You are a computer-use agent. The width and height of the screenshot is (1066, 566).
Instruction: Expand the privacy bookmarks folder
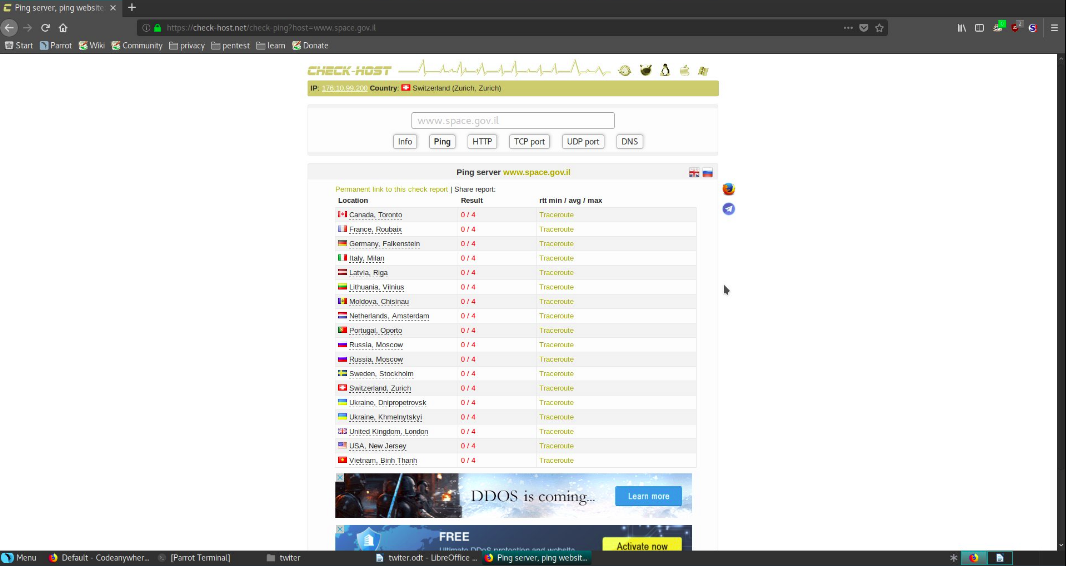pos(187,46)
